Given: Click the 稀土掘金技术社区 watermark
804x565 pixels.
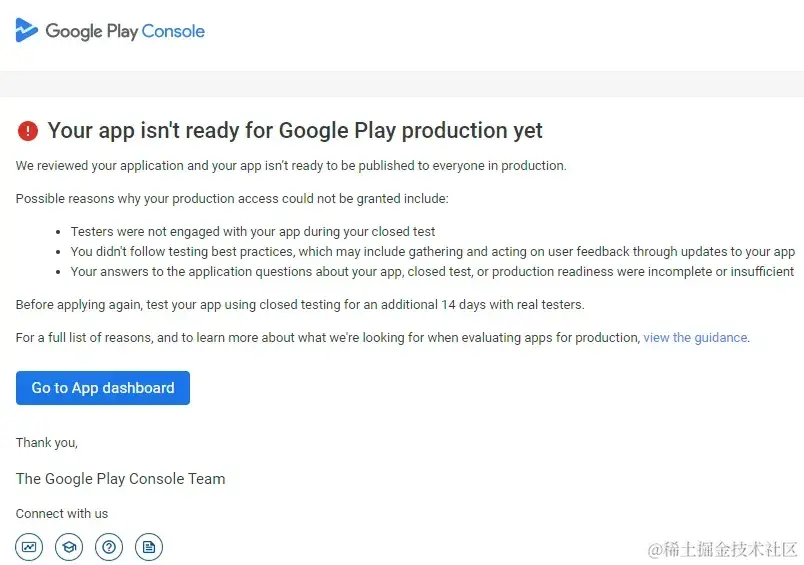Looking at the screenshot, I should pos(722,550).
